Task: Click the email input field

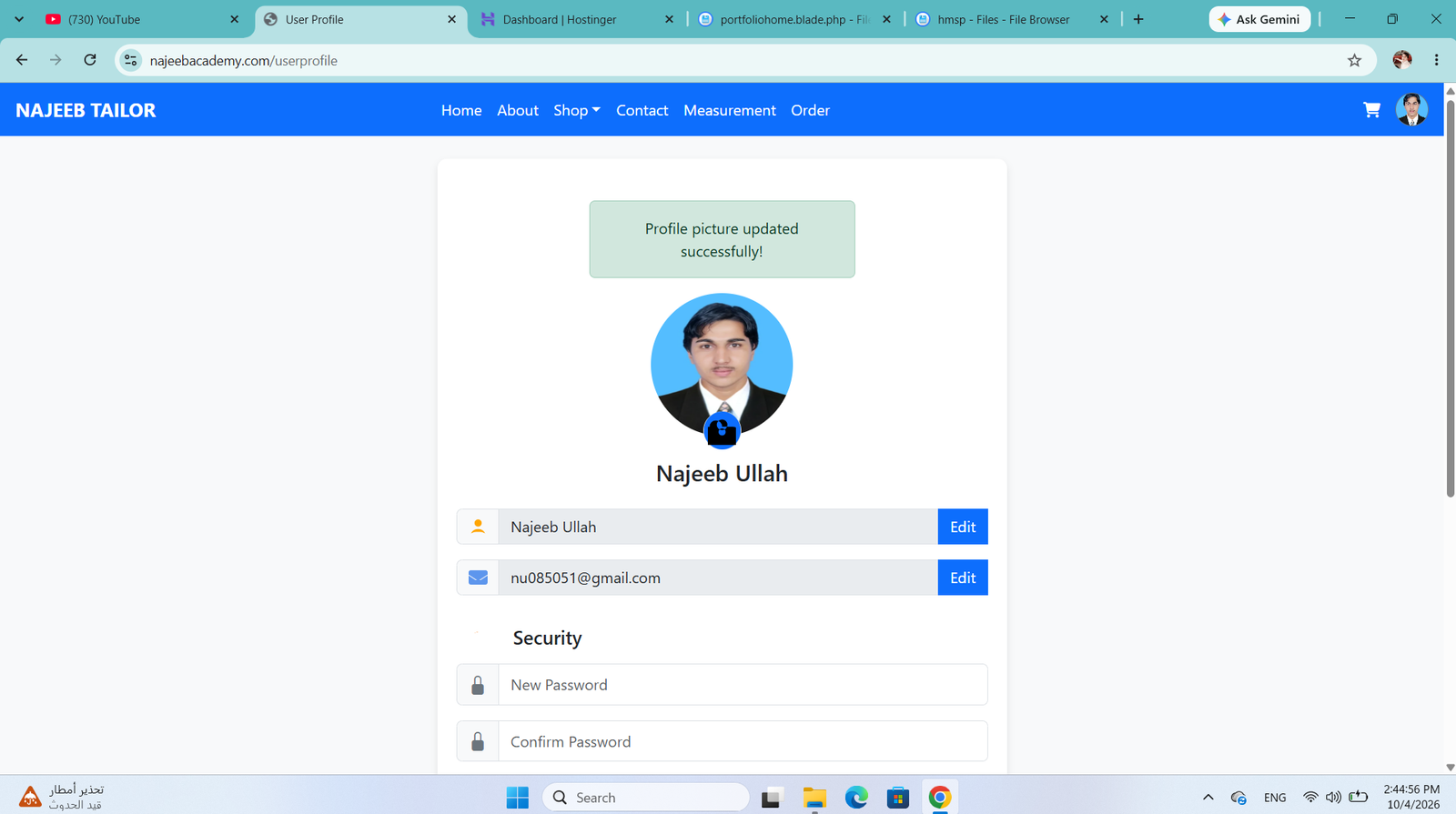Action: tap(718, 578)
